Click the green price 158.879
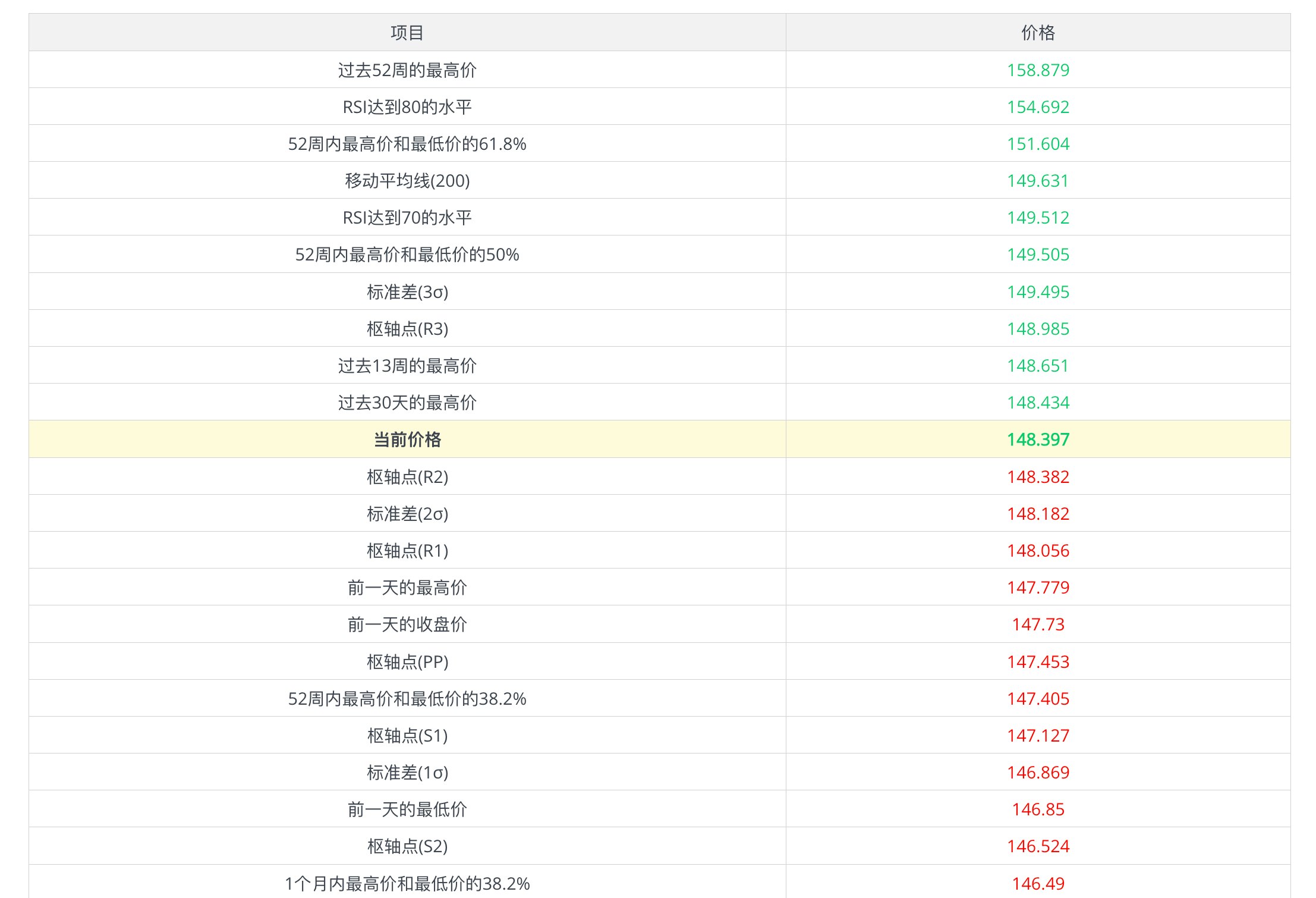1316x898 pixels. pos(1037,70)
